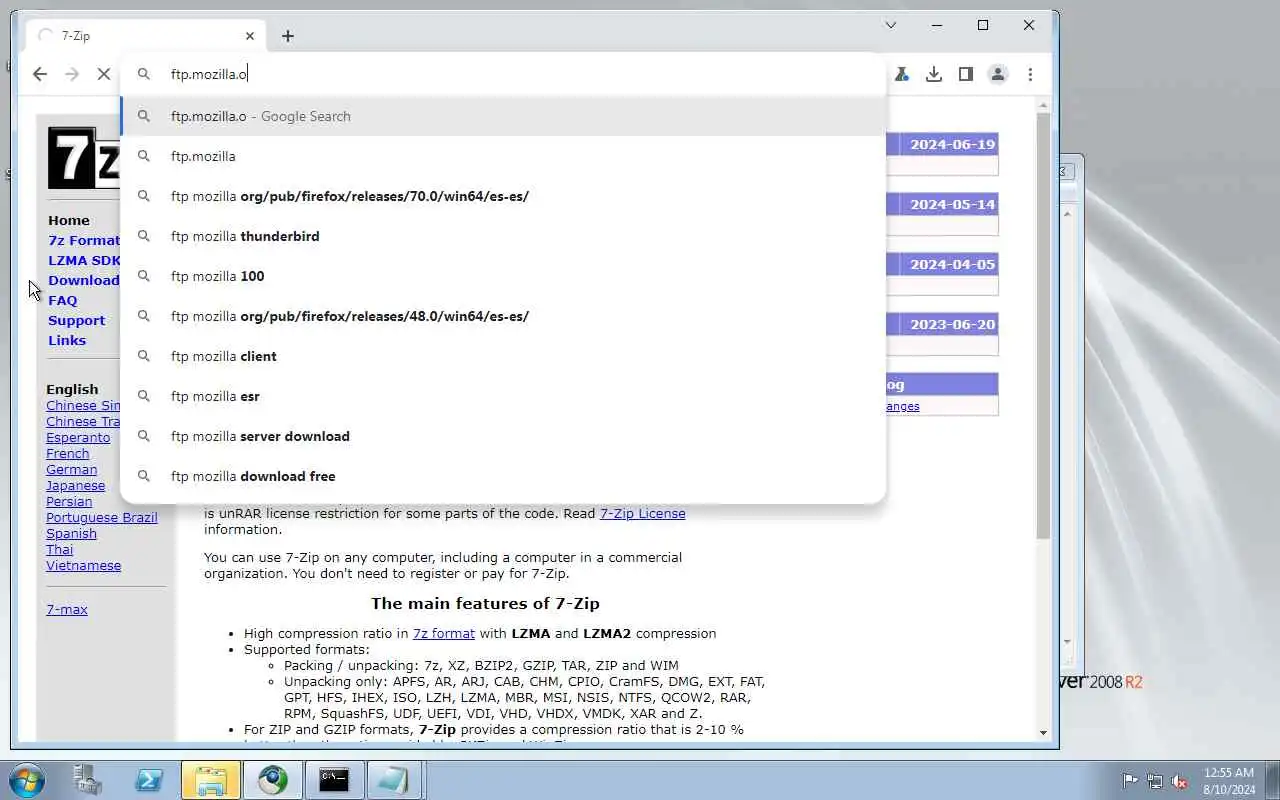Click the page vertical scrollbar thumb
The image size is (1280, 800).
[x=1043, y=325]
